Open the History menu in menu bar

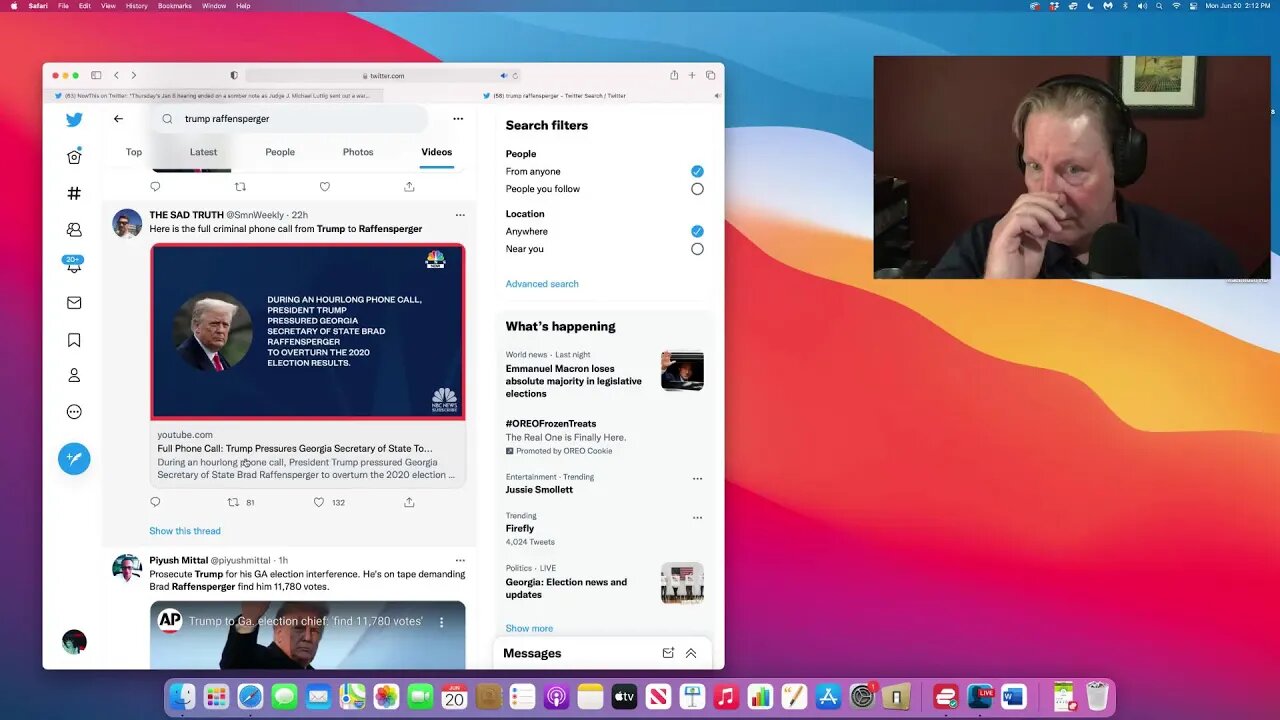pyautogui.click(x=136, y=6)
